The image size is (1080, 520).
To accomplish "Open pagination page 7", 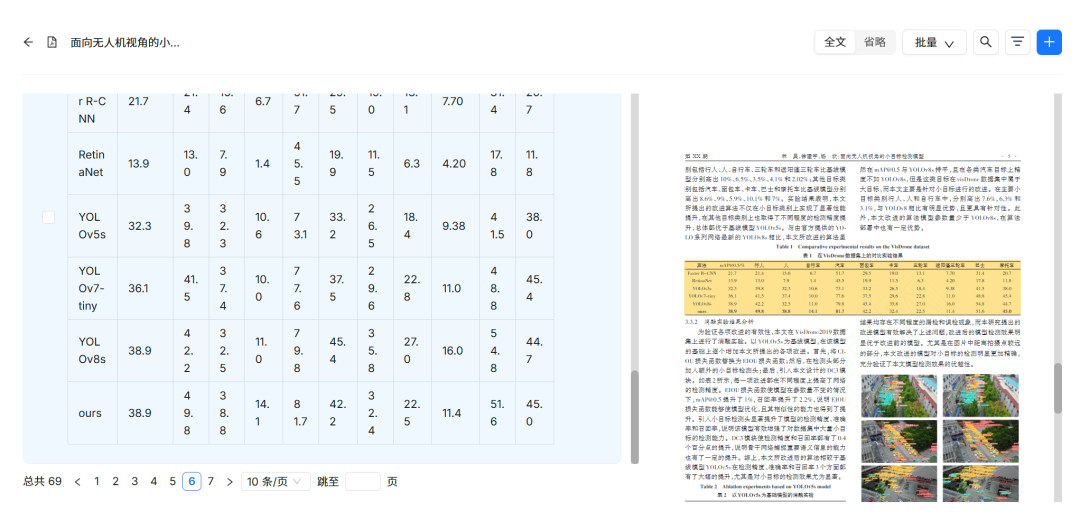I will point(211,481).
